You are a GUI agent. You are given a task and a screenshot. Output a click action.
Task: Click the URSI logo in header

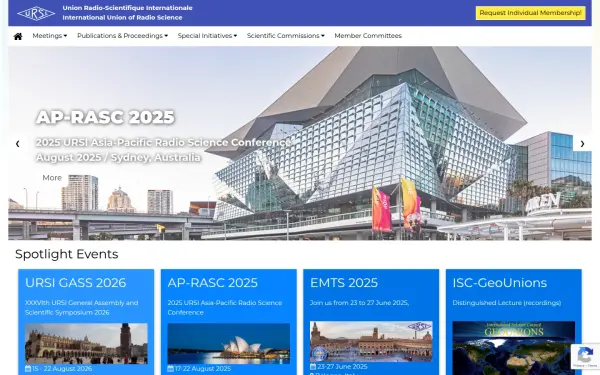[x=36, y=13]
